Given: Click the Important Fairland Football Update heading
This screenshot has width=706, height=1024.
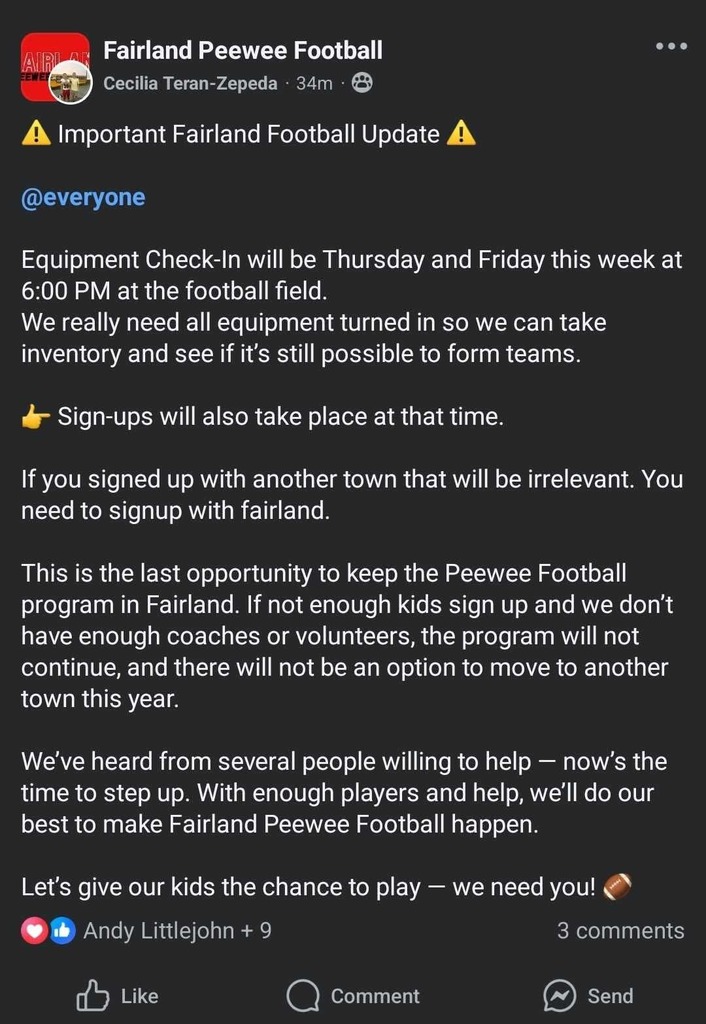Looking at the screenshot, I should tap(249, 135).
